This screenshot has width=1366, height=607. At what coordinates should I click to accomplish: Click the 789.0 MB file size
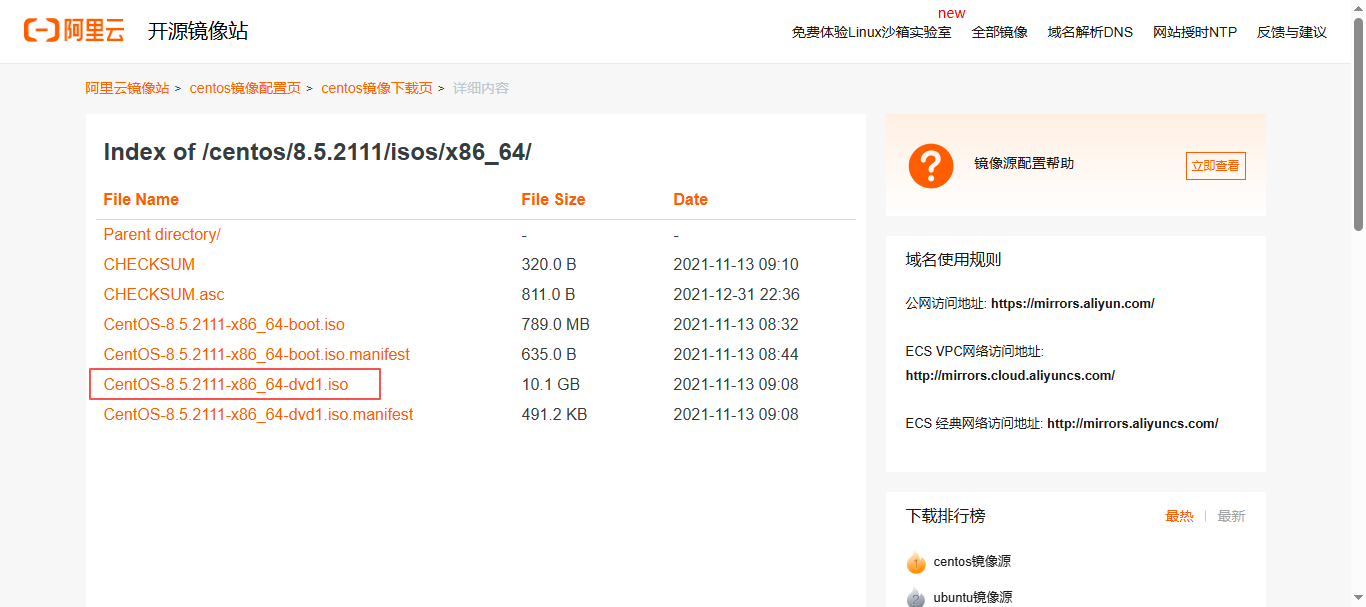(555, 324)
